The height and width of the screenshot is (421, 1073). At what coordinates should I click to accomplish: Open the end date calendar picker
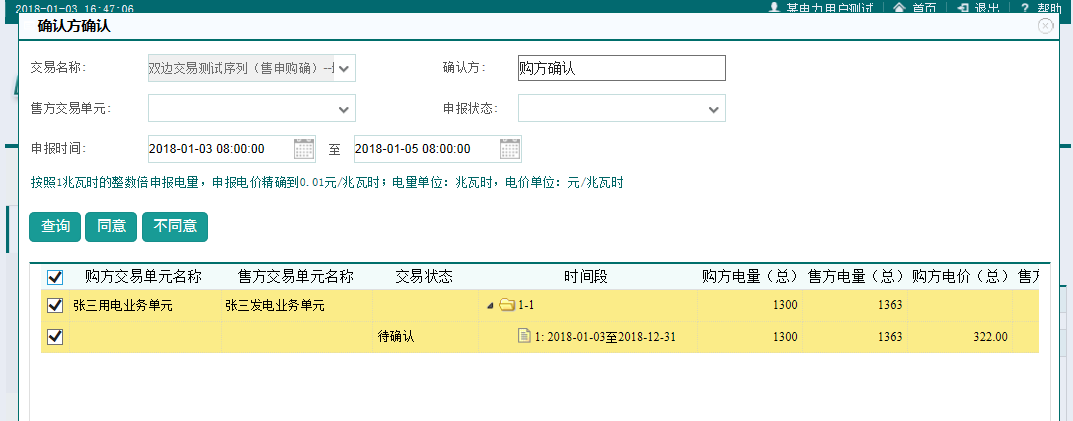click(x=510, y=149)
